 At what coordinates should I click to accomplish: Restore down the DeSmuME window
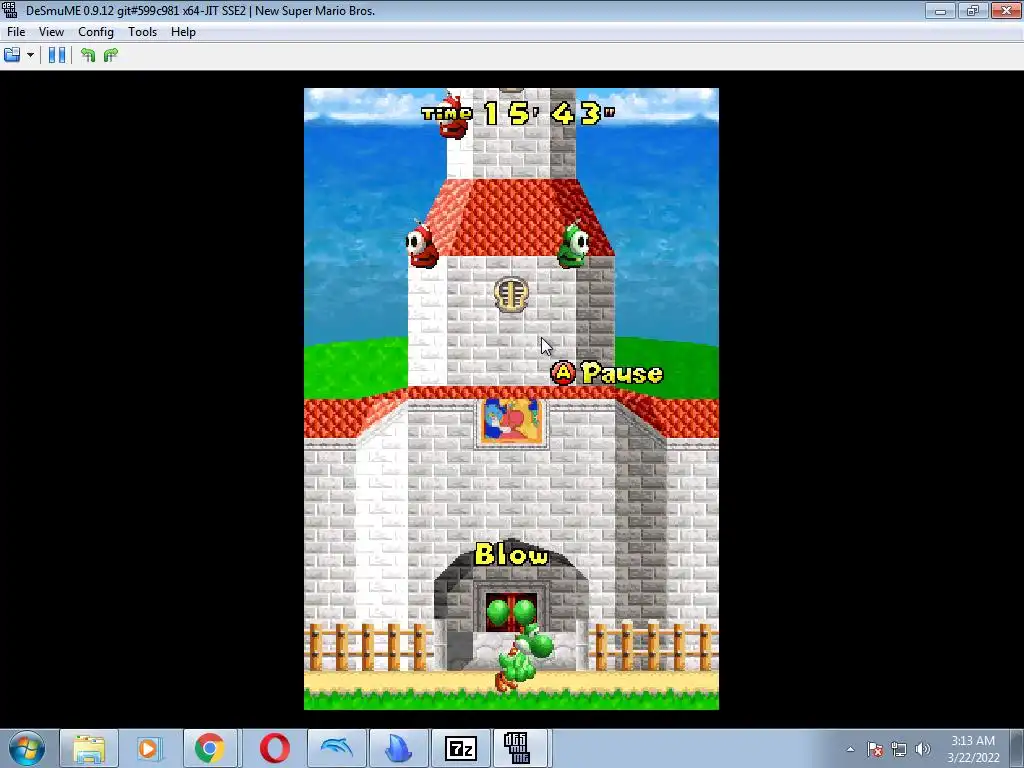click(972, 10)
